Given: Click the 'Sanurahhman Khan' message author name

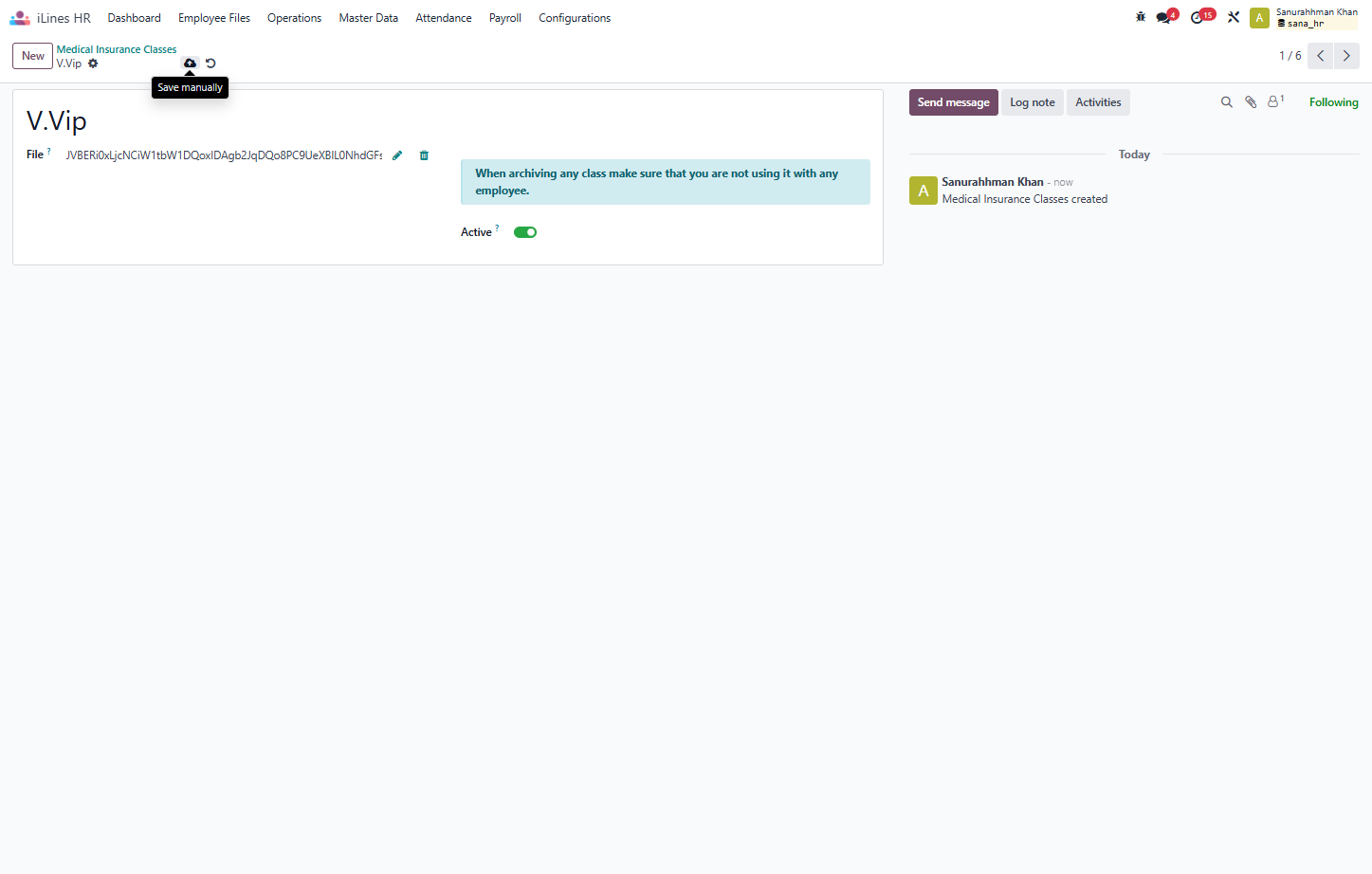Looking at the screenshot, I should click(993, 182).
